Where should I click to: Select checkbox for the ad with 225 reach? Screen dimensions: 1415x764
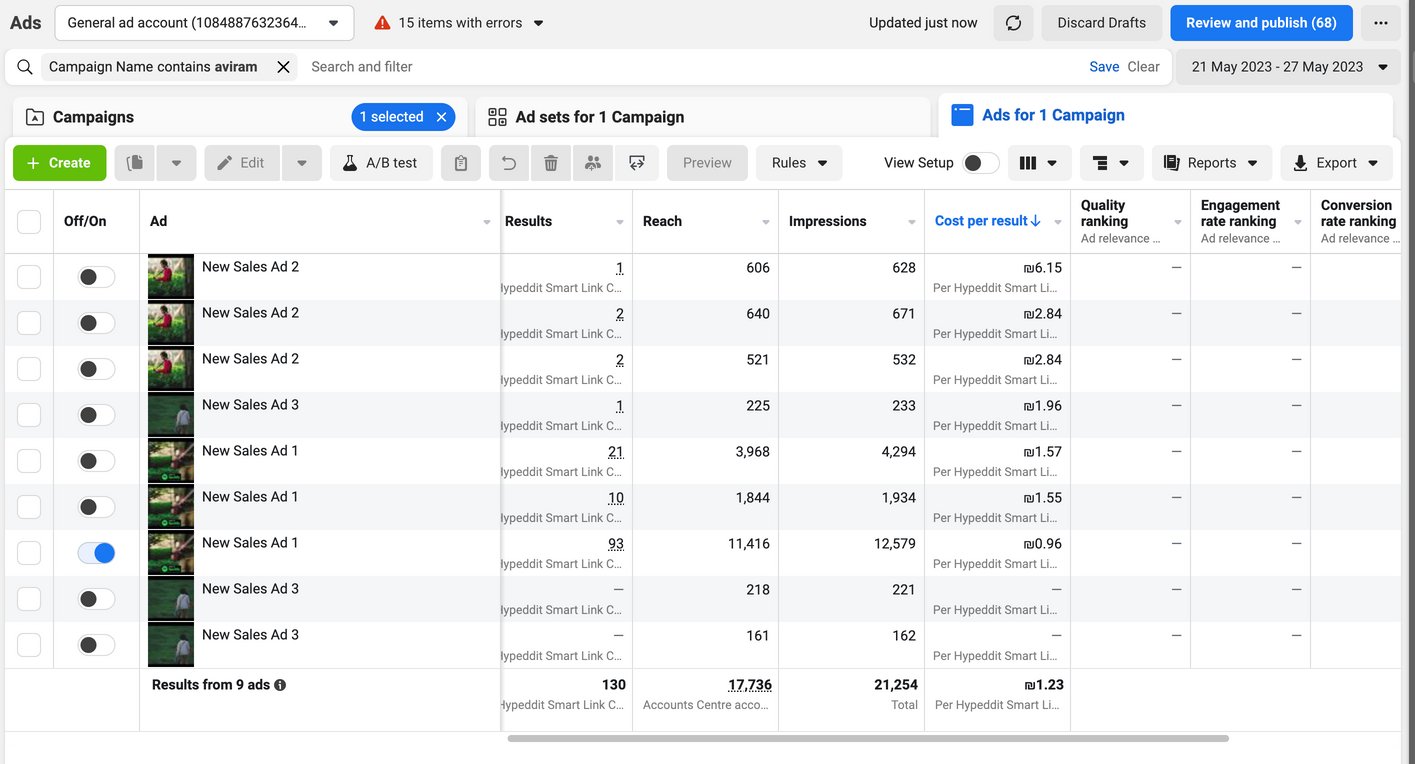pos(29,415)
